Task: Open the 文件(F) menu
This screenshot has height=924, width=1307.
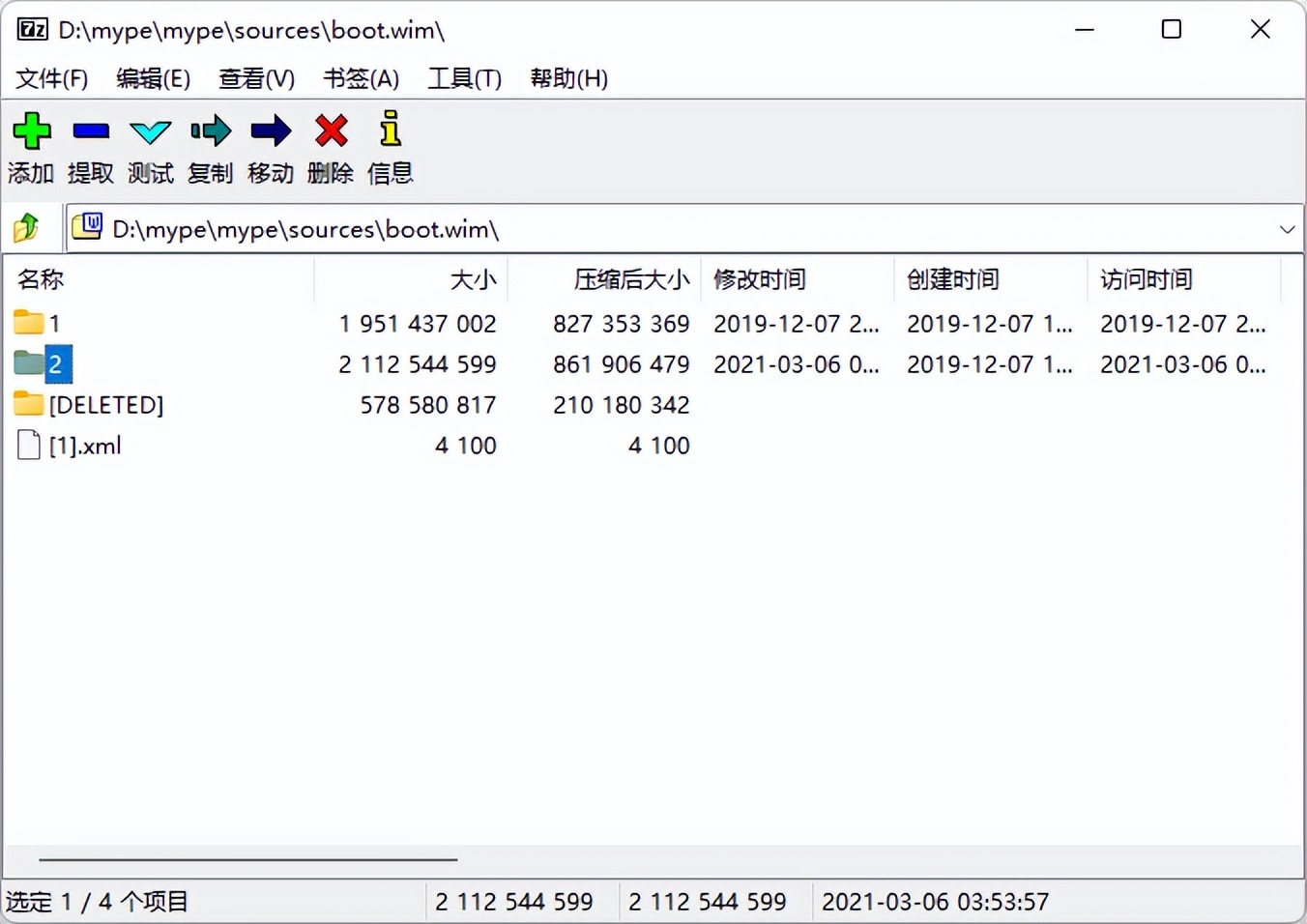Action: point(50,78)
